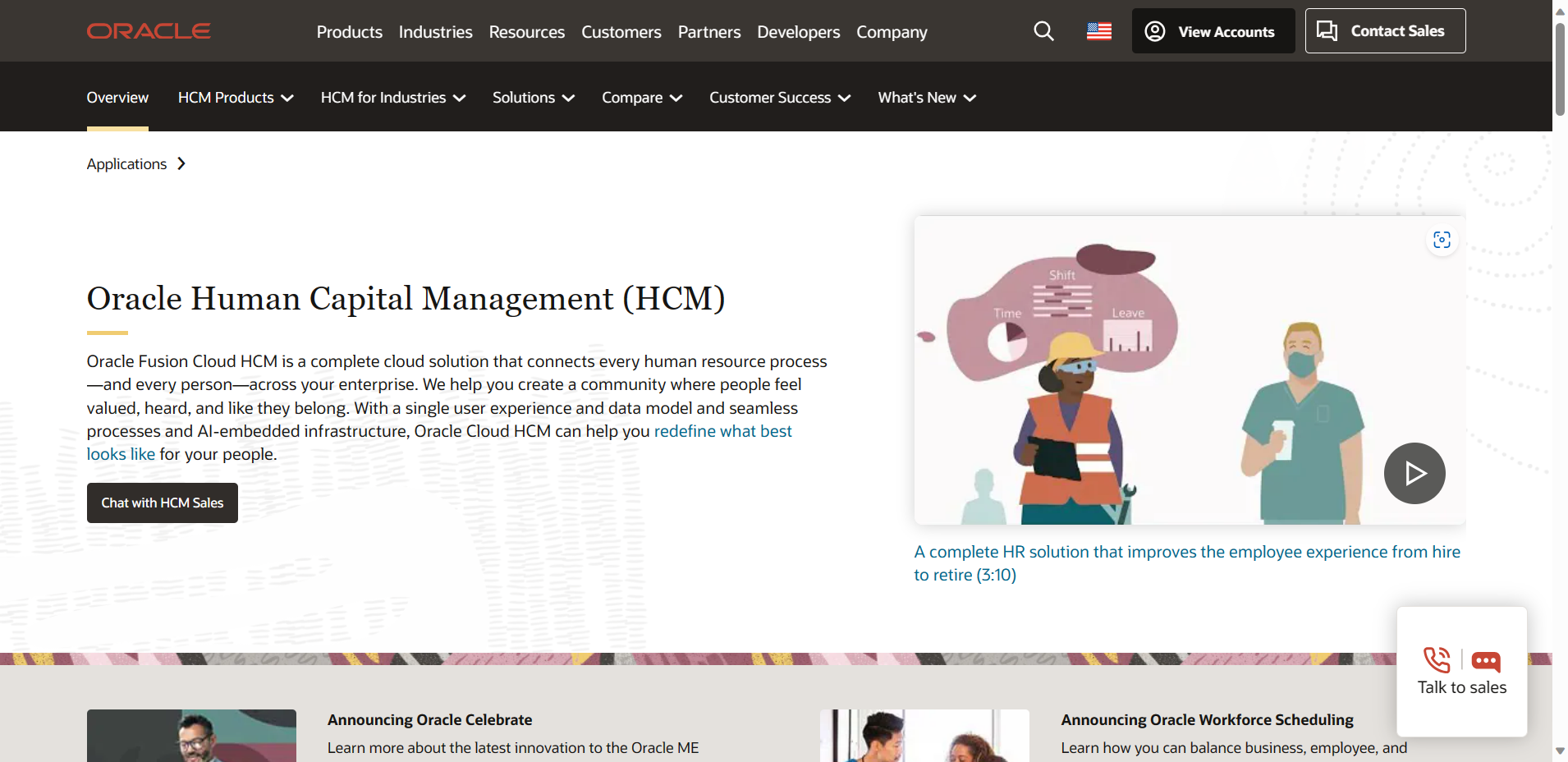Click the expand video fullscreen icon

(1442, 240)
